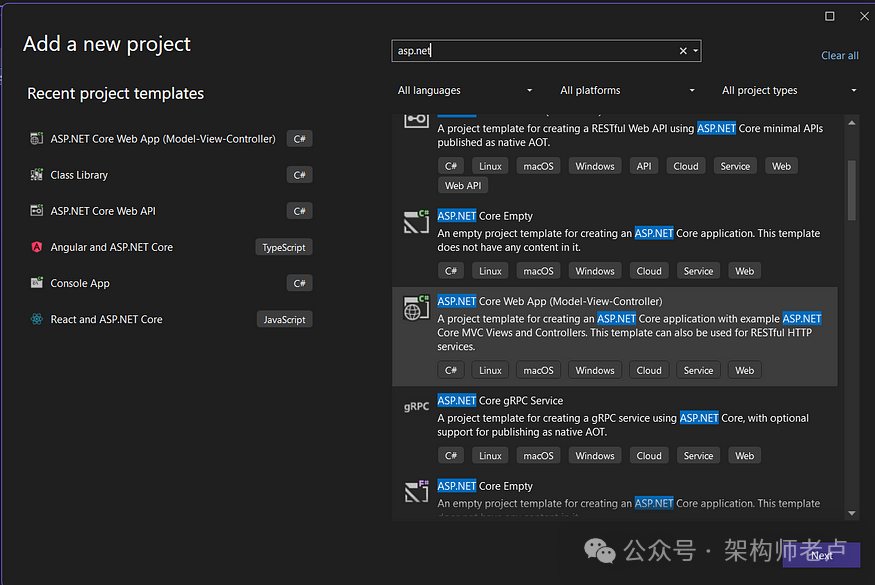Click the Angular and ASP.NET Core icon

36,247
